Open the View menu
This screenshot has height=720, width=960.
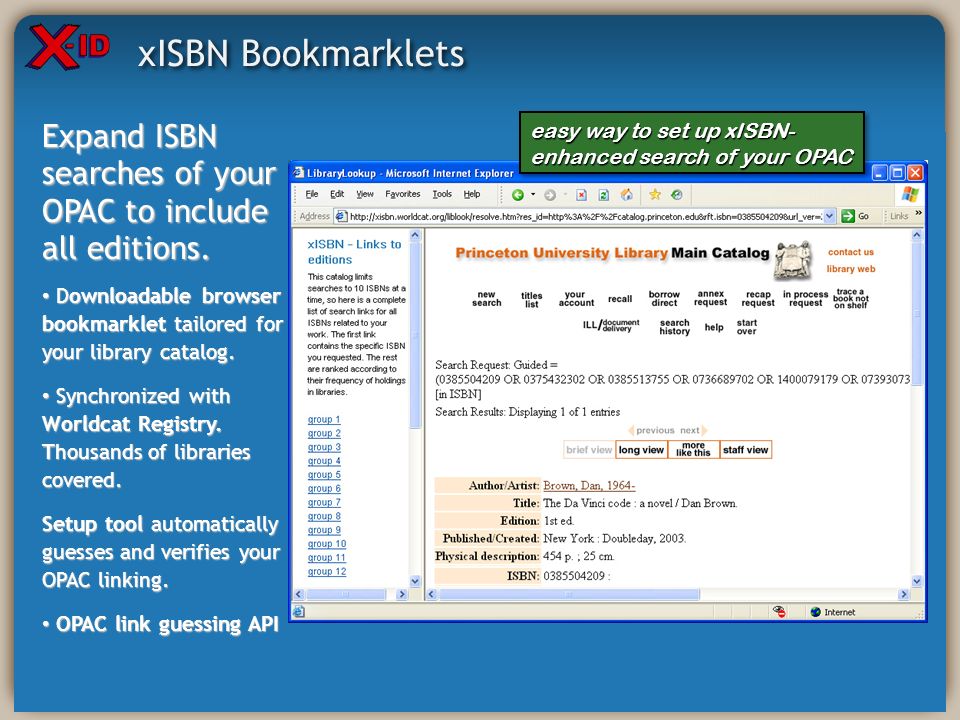(x=365, y=194)
